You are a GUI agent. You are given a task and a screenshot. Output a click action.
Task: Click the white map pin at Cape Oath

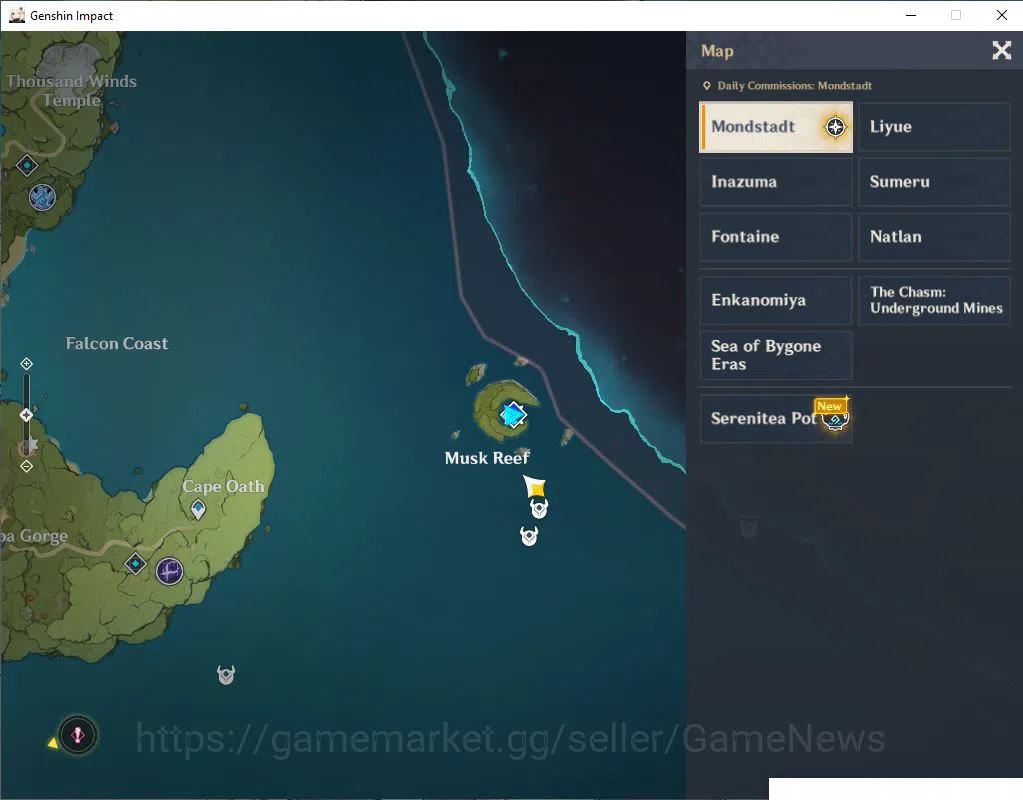[x=198, y=509]
